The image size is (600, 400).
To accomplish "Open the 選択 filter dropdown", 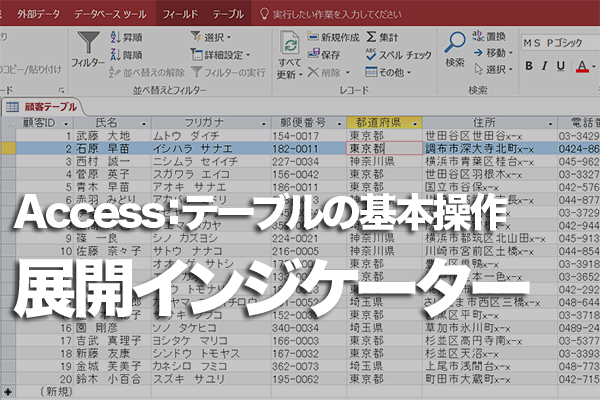I will (211, 37).
